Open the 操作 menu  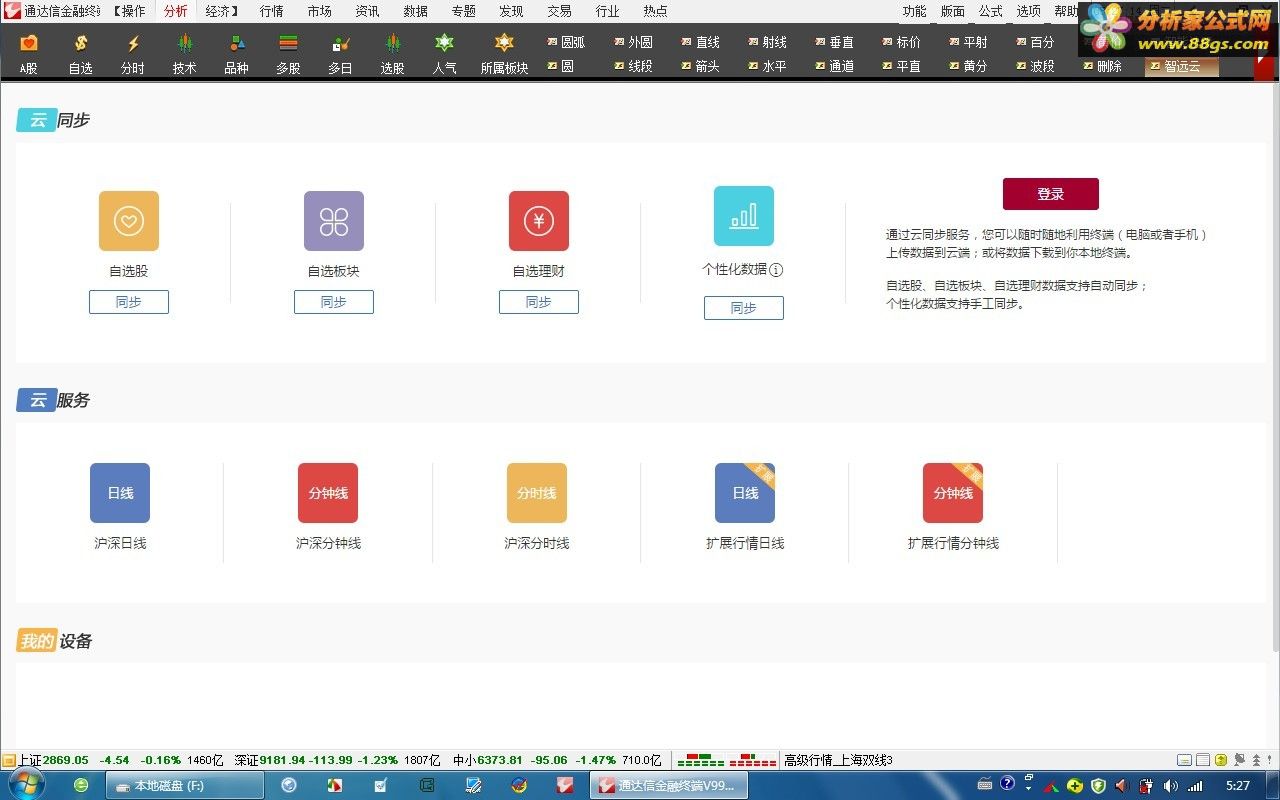(x=133, y=11)
